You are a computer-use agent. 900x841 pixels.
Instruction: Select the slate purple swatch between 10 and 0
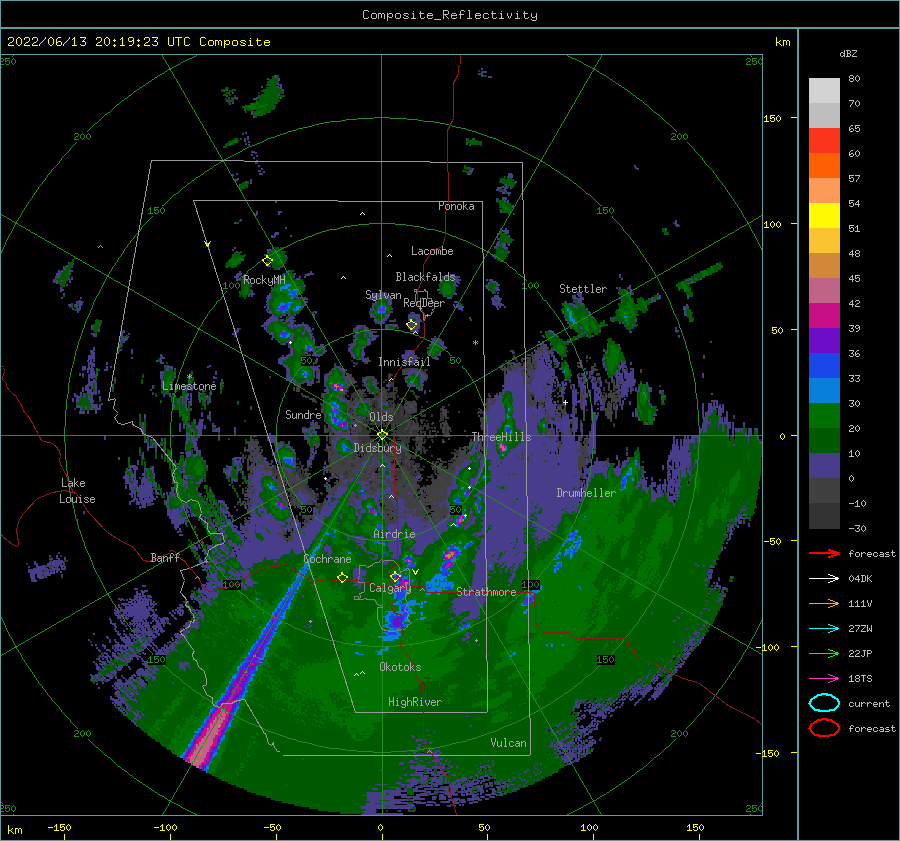click(x=824, y=466)
